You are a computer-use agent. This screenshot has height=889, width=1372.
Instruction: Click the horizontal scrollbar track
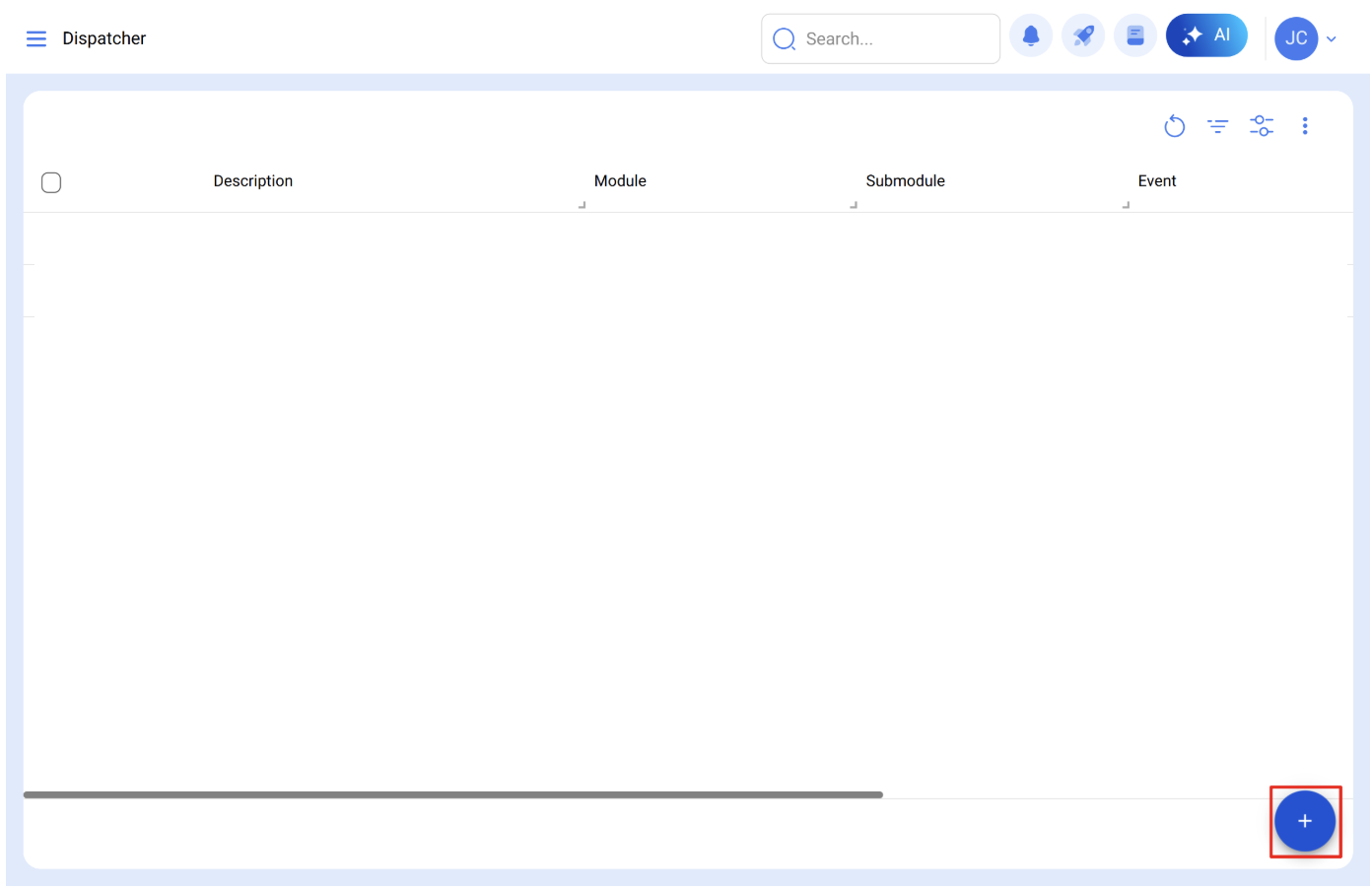click(x=453, y=793)
